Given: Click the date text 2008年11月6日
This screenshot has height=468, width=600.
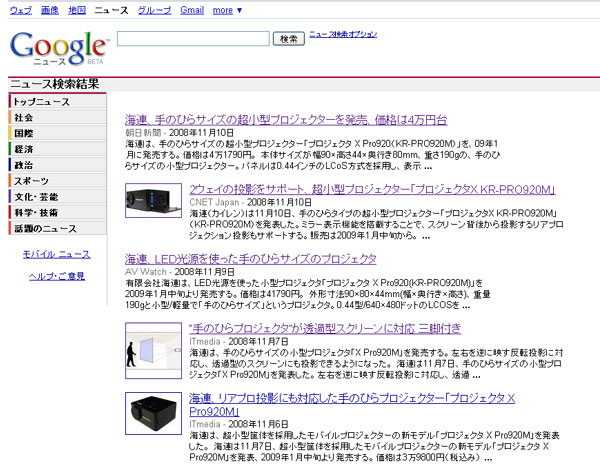Looking at the screenshot, I should pos(258,424).
